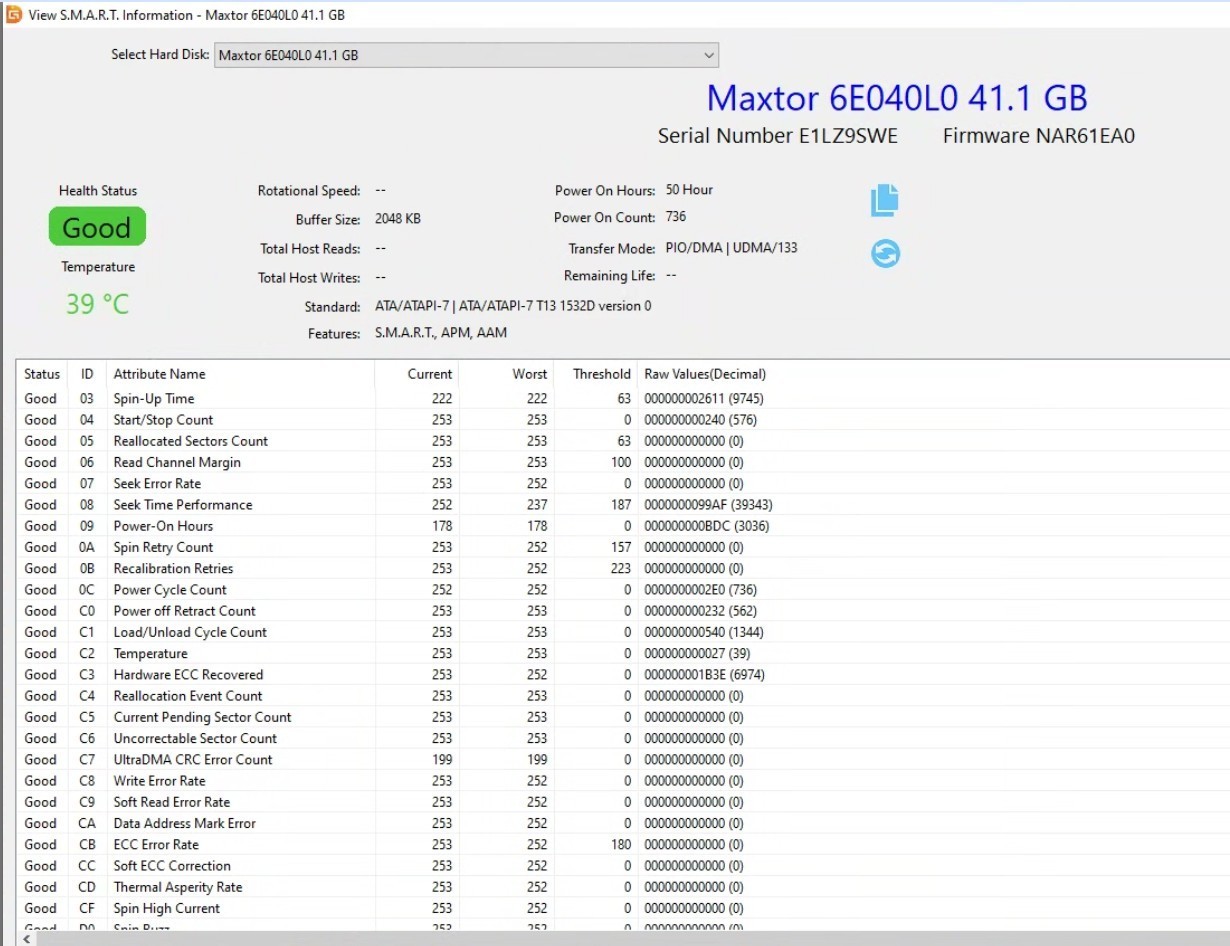Image resolution: width=1230 pixels, height=946 pixels.
Task: Refresh the S.M.A.R.T. data
Action: [885, 254]
